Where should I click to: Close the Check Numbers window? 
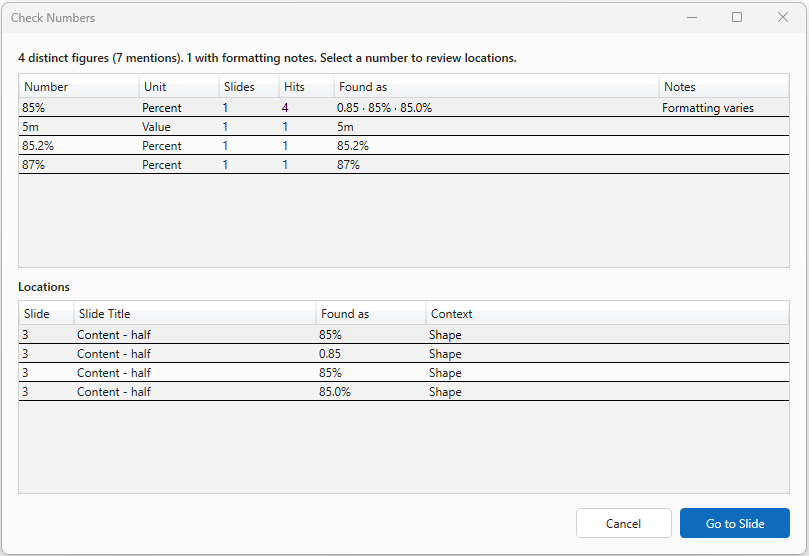point(783,17)
